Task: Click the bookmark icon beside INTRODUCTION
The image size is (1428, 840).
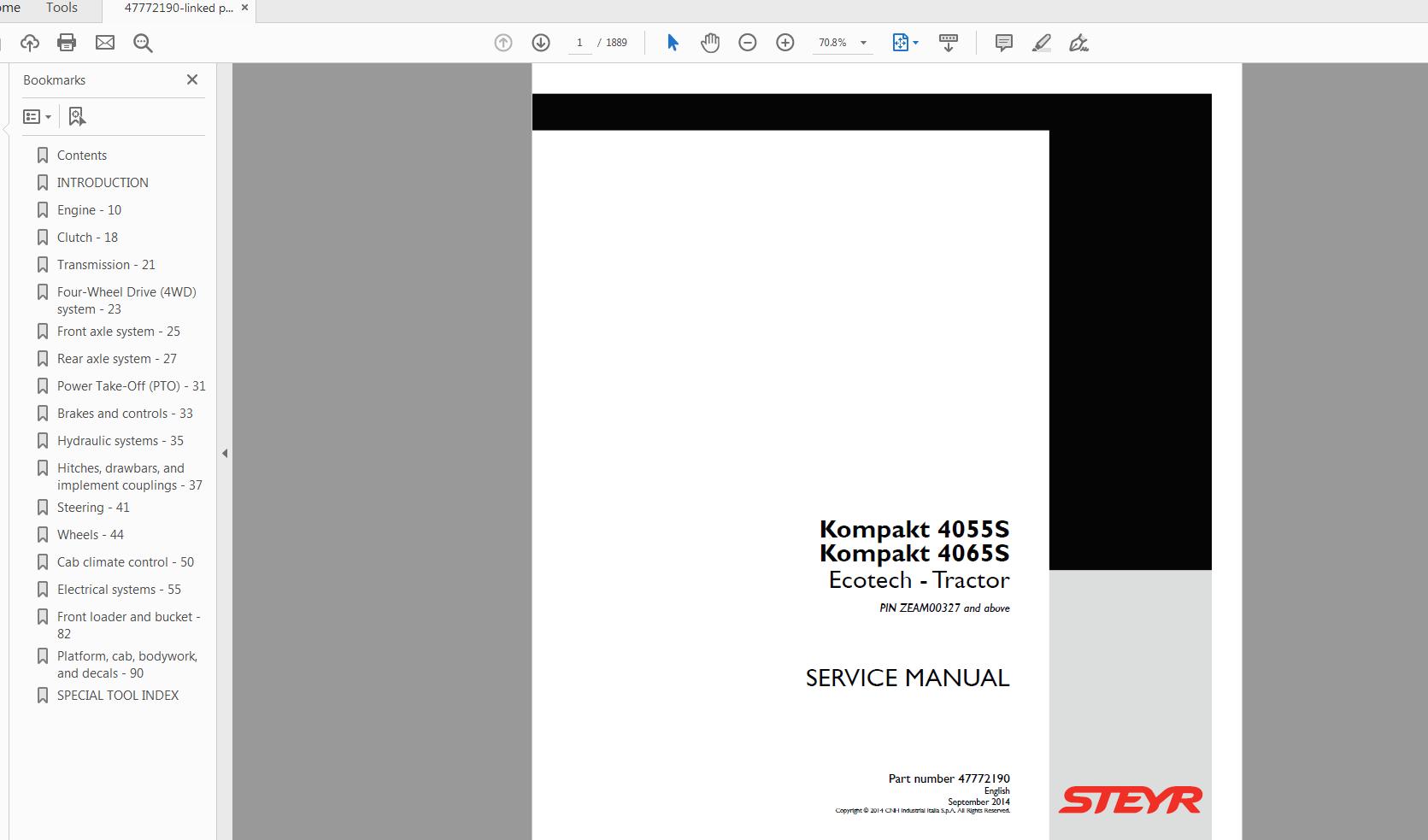Action: coord(43,183)
